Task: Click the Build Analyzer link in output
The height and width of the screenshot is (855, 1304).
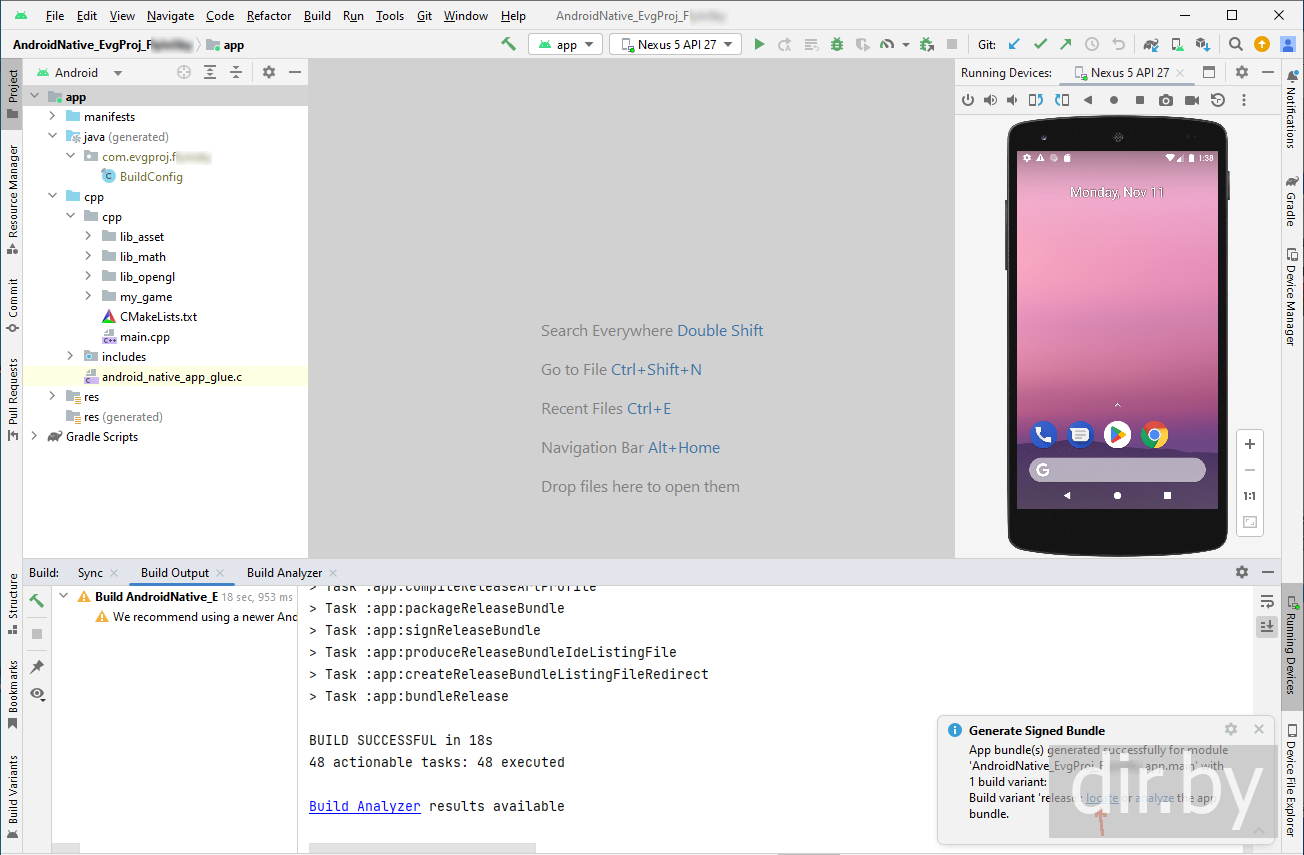Action: pos(364,806)
